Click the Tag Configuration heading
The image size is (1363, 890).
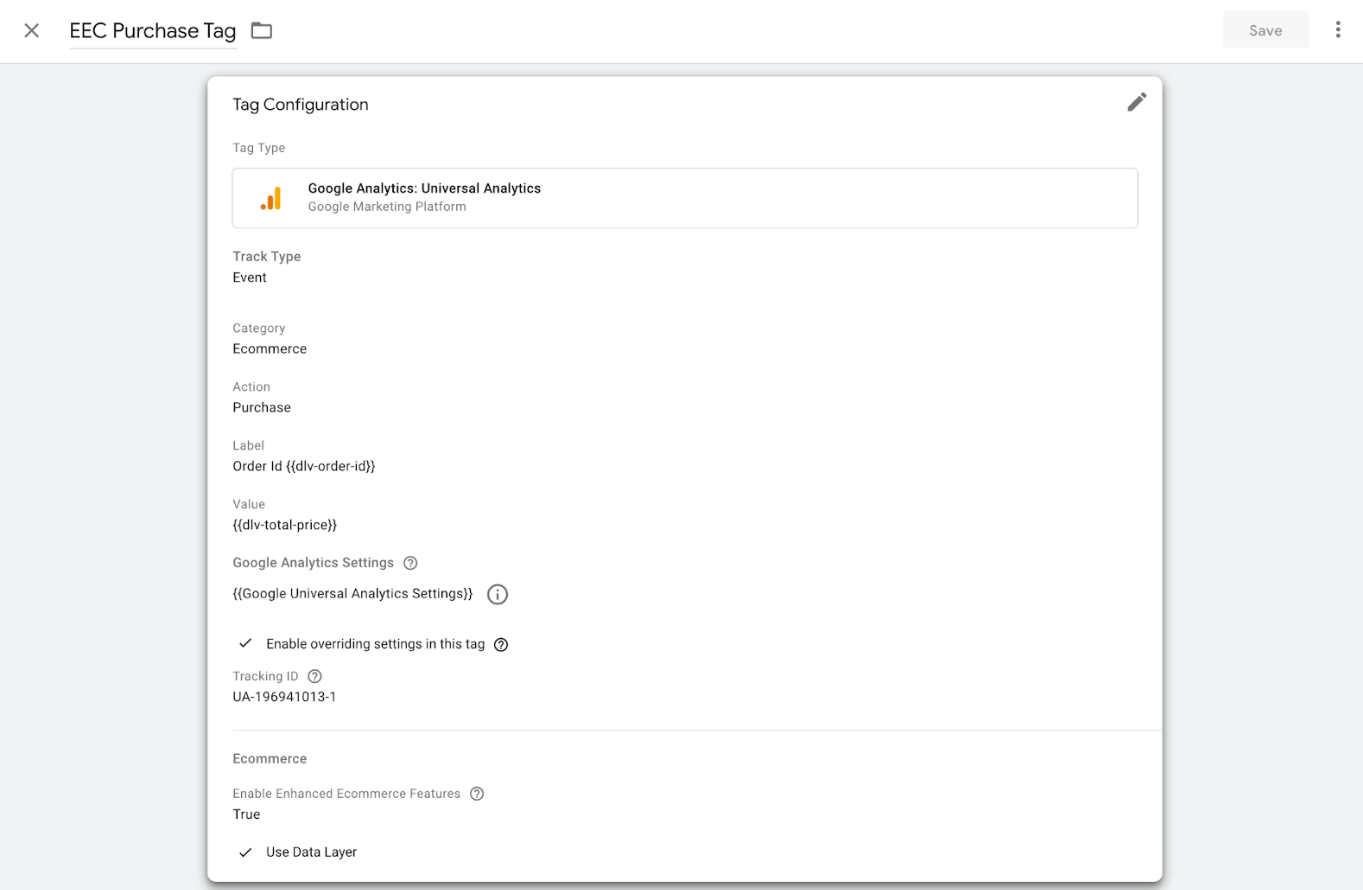[x=301, y=104]
